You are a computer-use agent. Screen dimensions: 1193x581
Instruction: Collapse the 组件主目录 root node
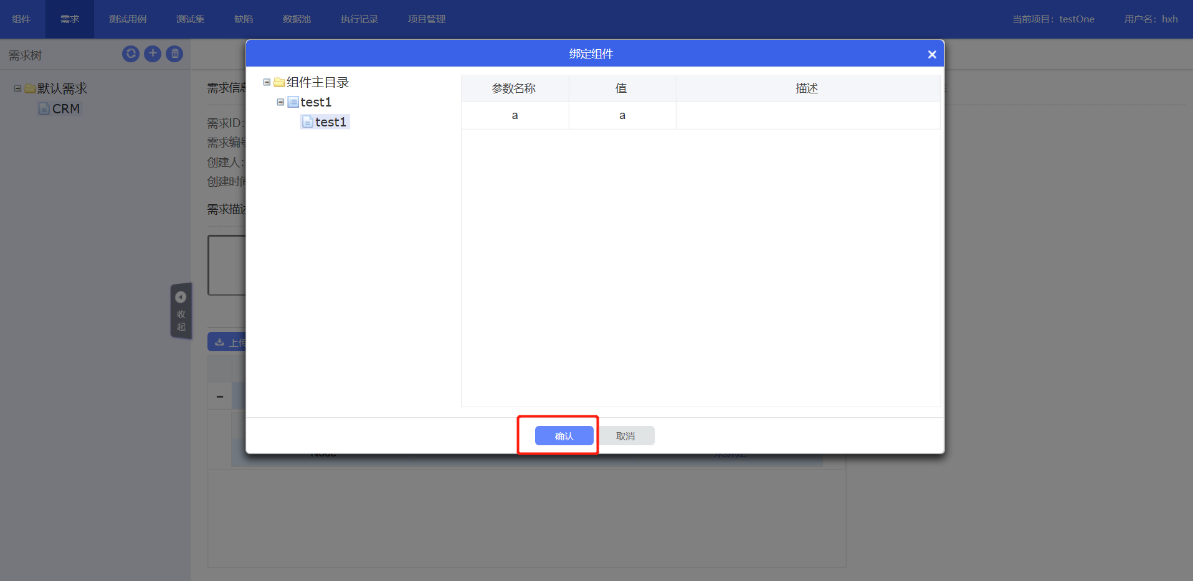click(267, 82)
